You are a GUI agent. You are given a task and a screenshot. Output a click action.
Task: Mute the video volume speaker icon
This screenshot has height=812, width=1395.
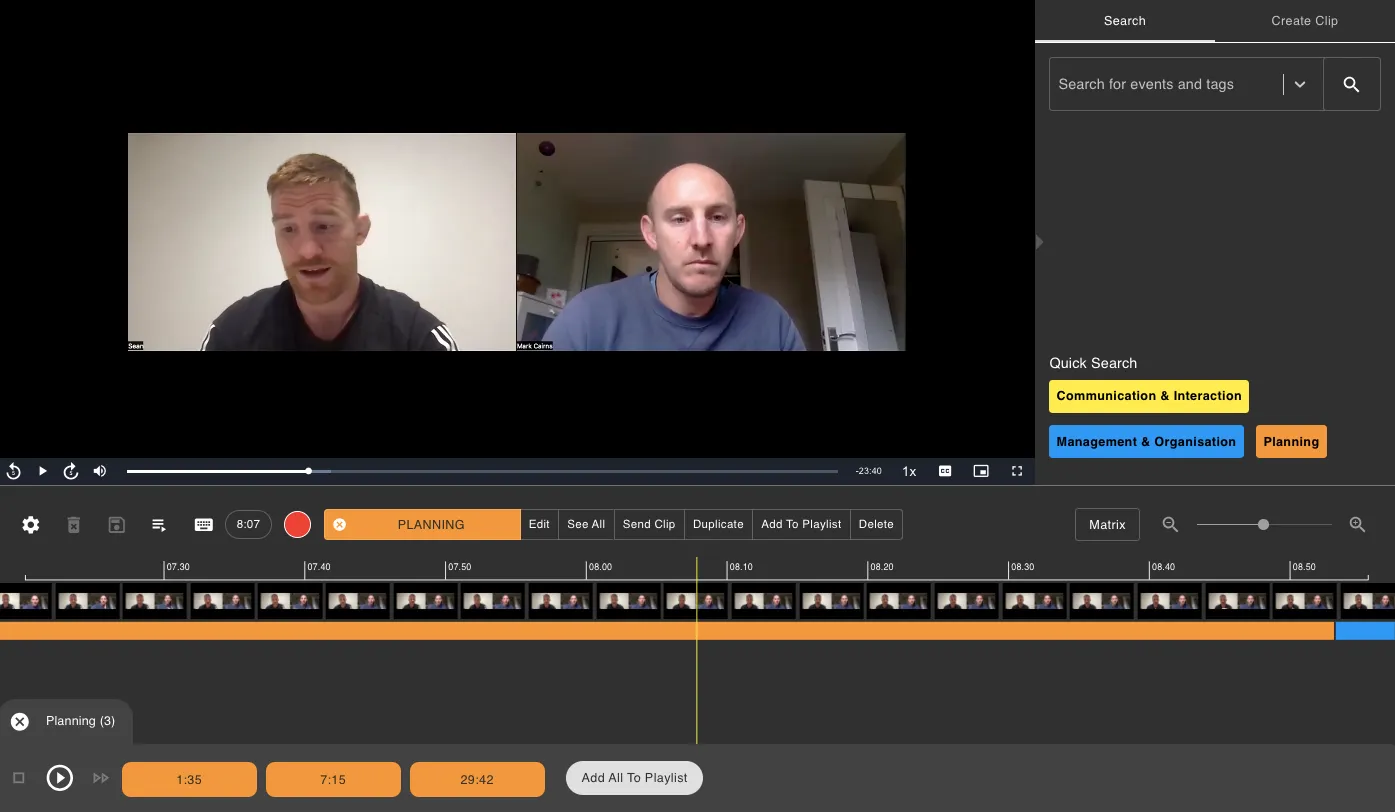(x=100, y=471)
